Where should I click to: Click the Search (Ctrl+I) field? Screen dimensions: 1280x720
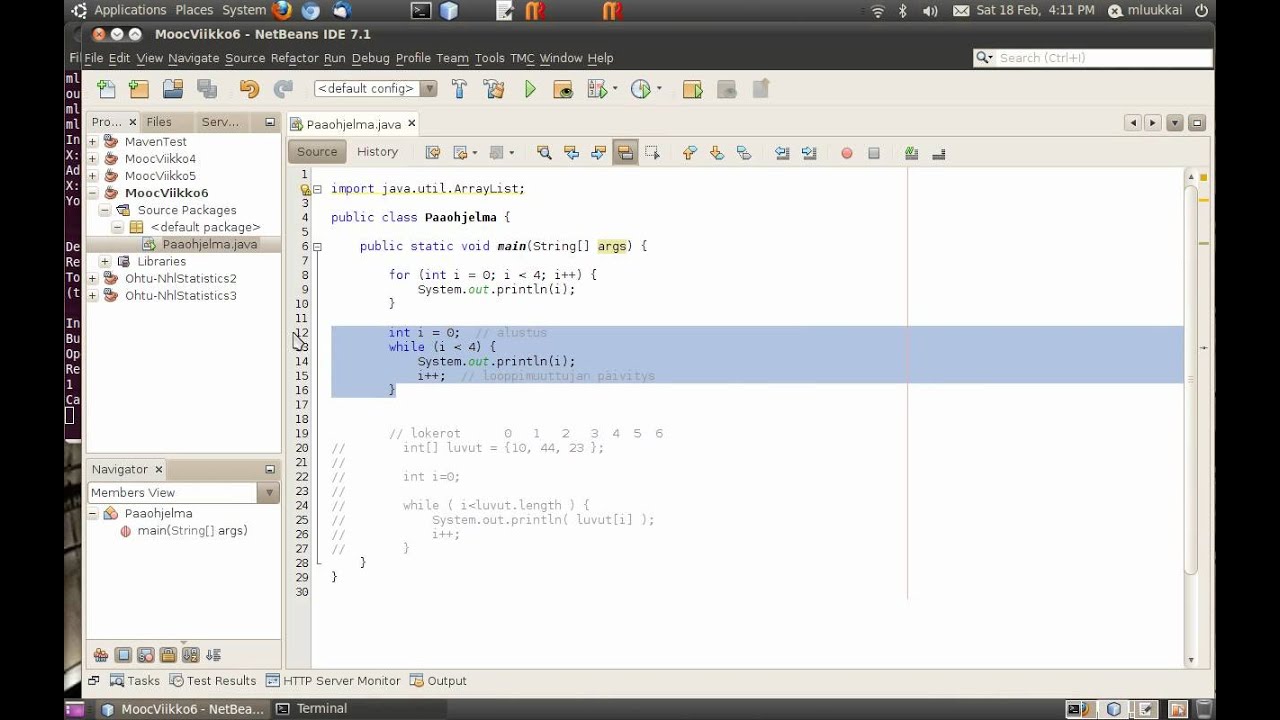pyautogui.click(x=1093, y=58)
